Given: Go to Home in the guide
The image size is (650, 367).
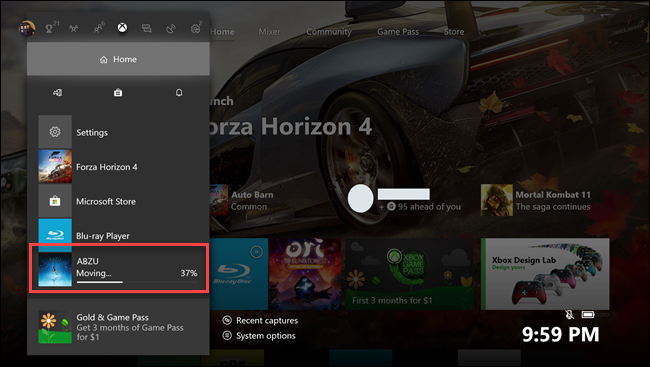Looking at the screenshot, I should [118, 59].
